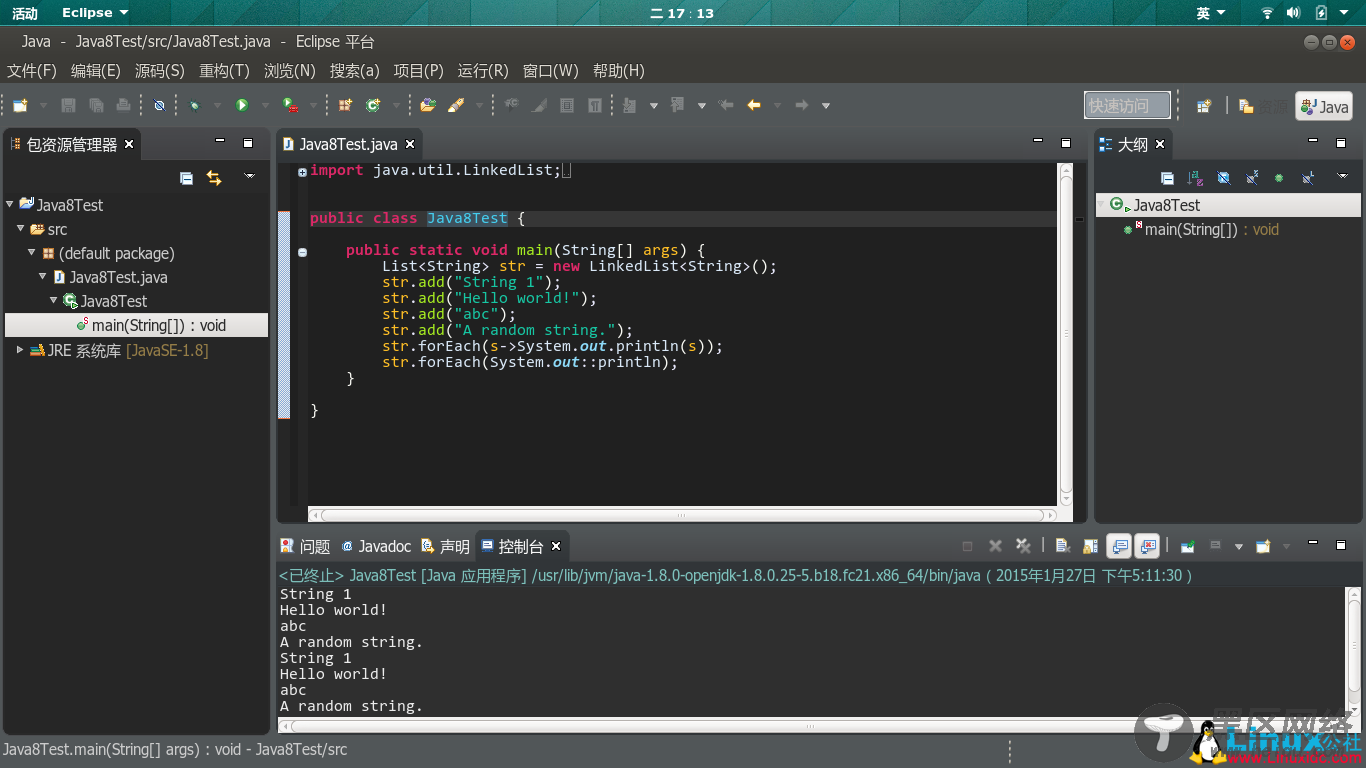Toggle Show Console on Standard Out
The height and width of the screenshot is (768, 1366).
coord(1119,546)
